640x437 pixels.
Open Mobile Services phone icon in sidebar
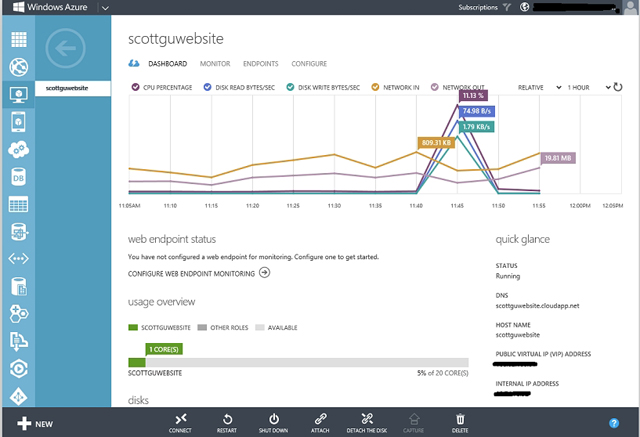pyautogui.click(x=19, y=122)
